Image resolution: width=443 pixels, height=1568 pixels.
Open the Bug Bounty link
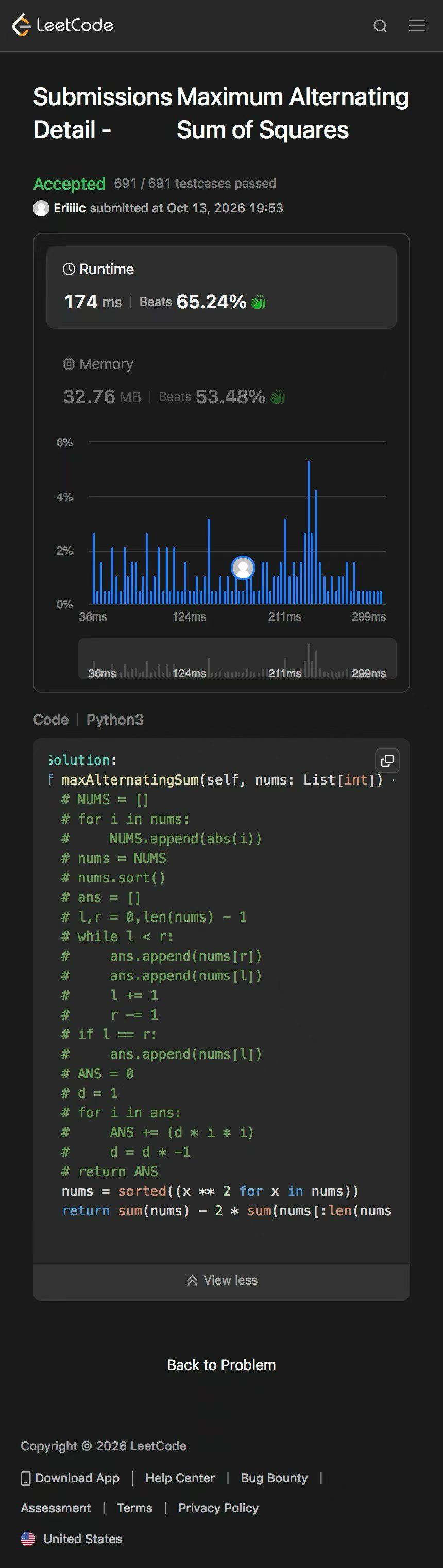[x=274, y=1478]
